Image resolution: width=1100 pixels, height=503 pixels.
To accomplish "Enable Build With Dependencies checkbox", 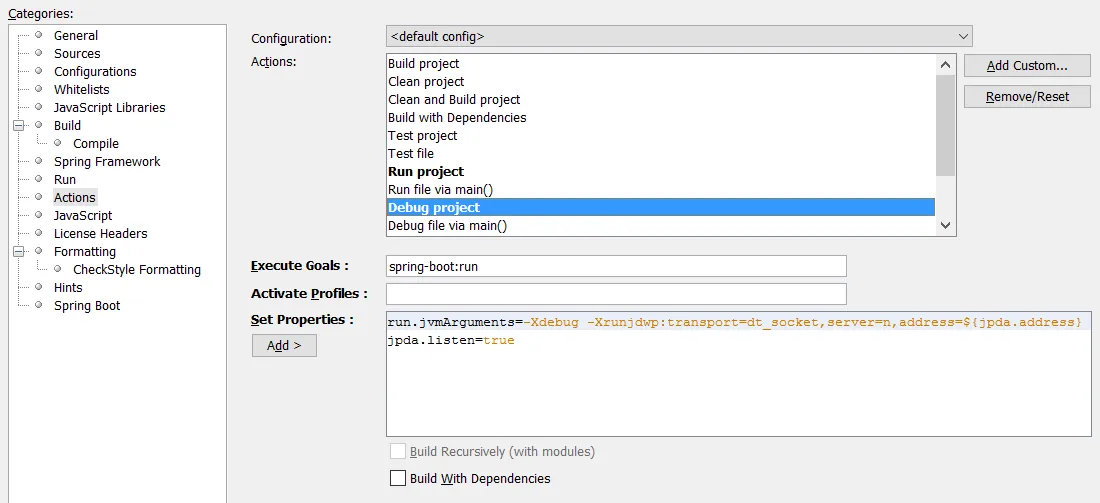I will point(398,478).
